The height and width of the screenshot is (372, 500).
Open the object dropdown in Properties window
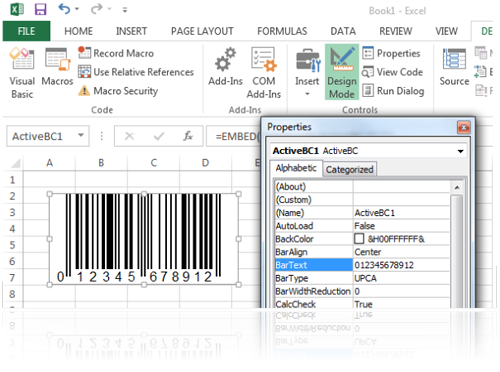[460, 151]
